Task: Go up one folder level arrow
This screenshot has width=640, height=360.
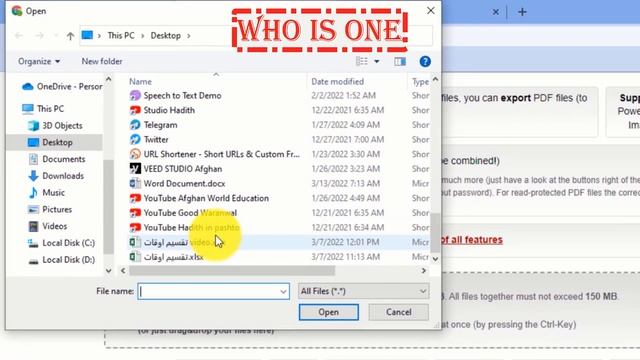Action: 70,36
